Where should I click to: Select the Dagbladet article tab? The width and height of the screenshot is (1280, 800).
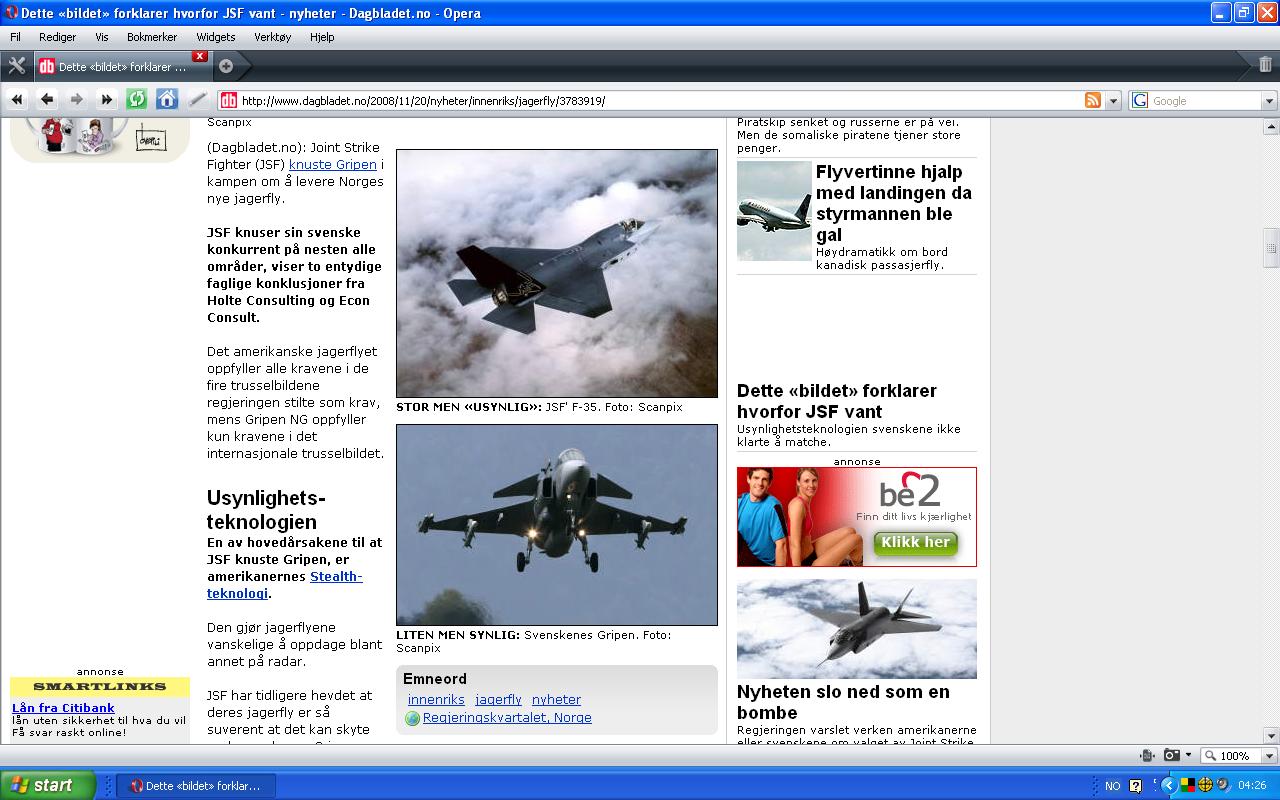point(122,67)
